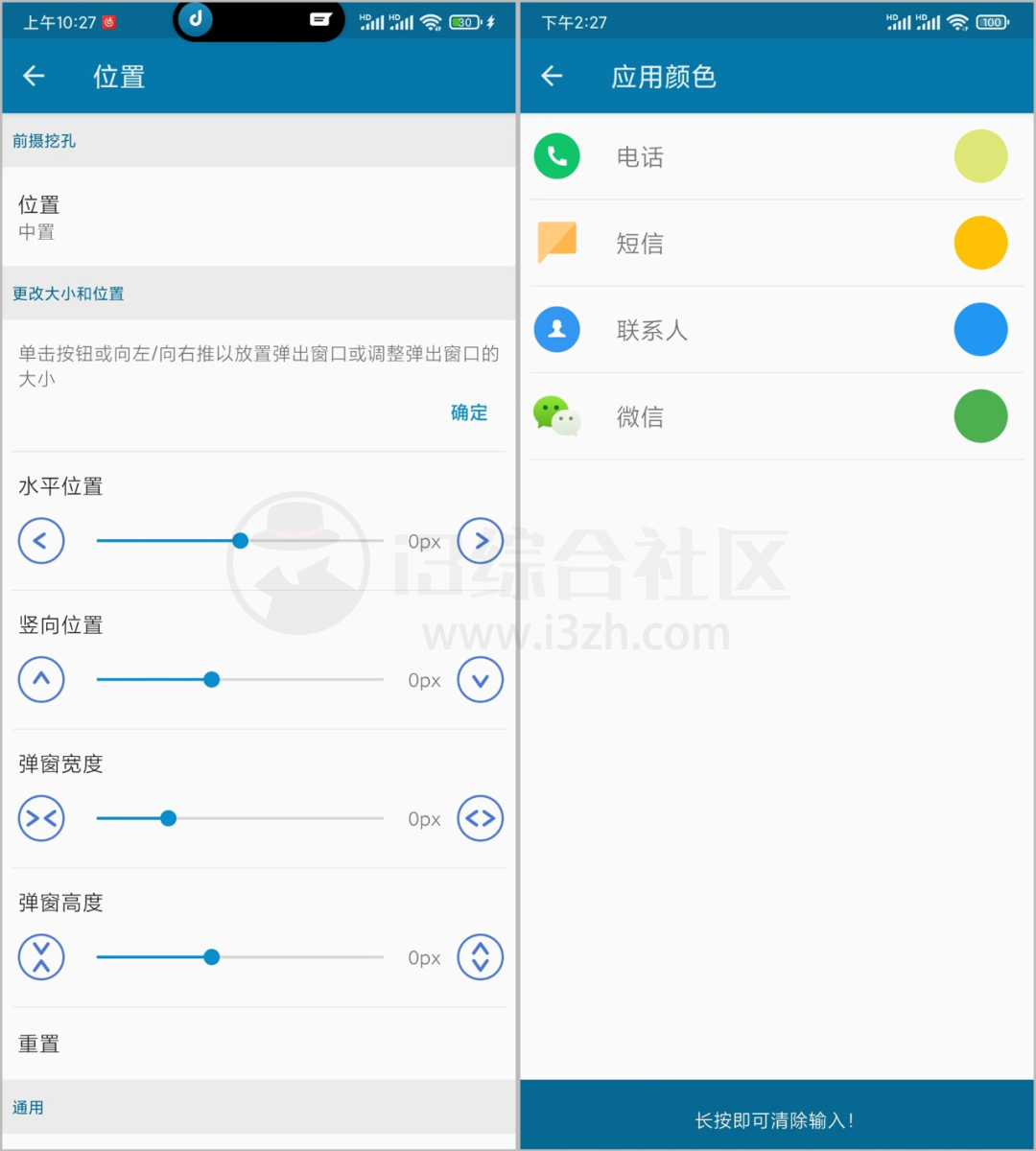Screen dimensions: 1036x1151
Task: Tap the battery indicator in left status bar
Action: coord(466,22)
